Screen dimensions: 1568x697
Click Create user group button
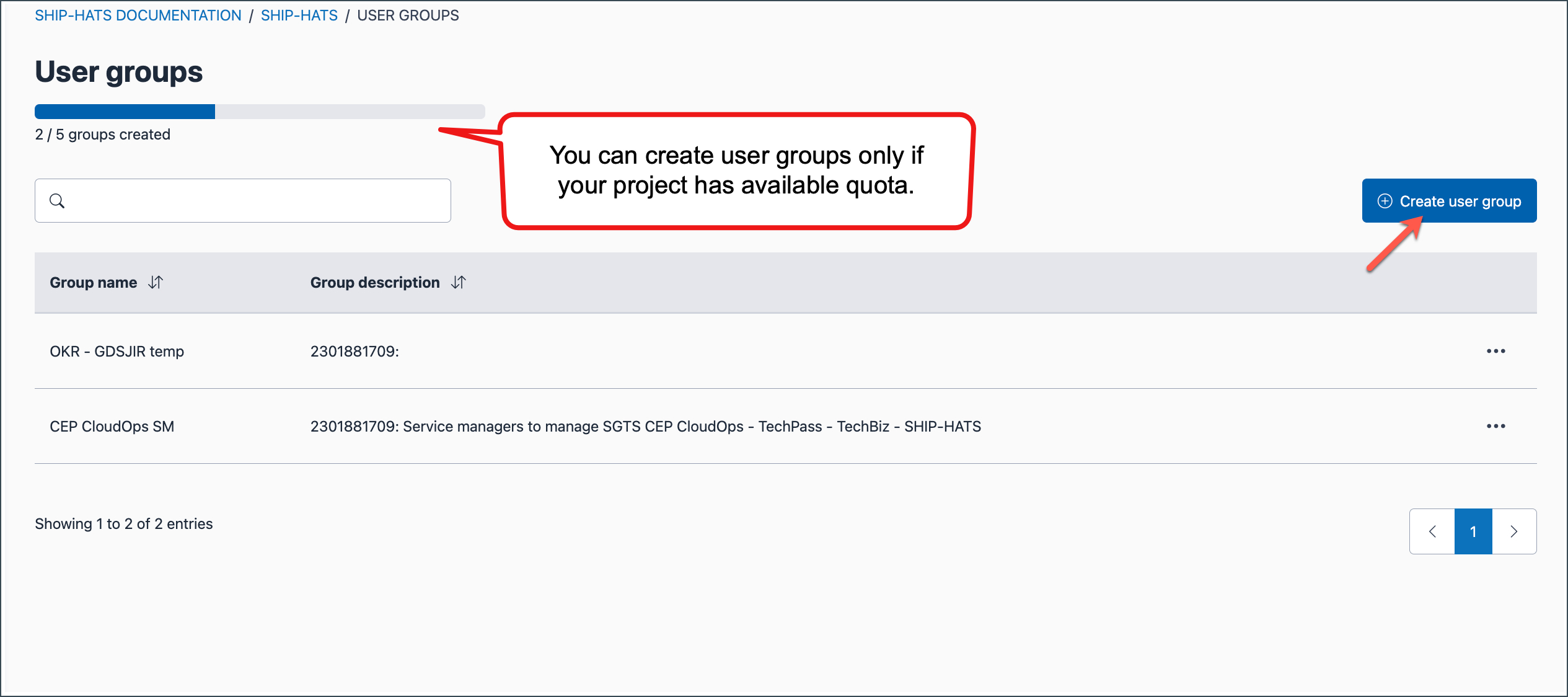1449,201
